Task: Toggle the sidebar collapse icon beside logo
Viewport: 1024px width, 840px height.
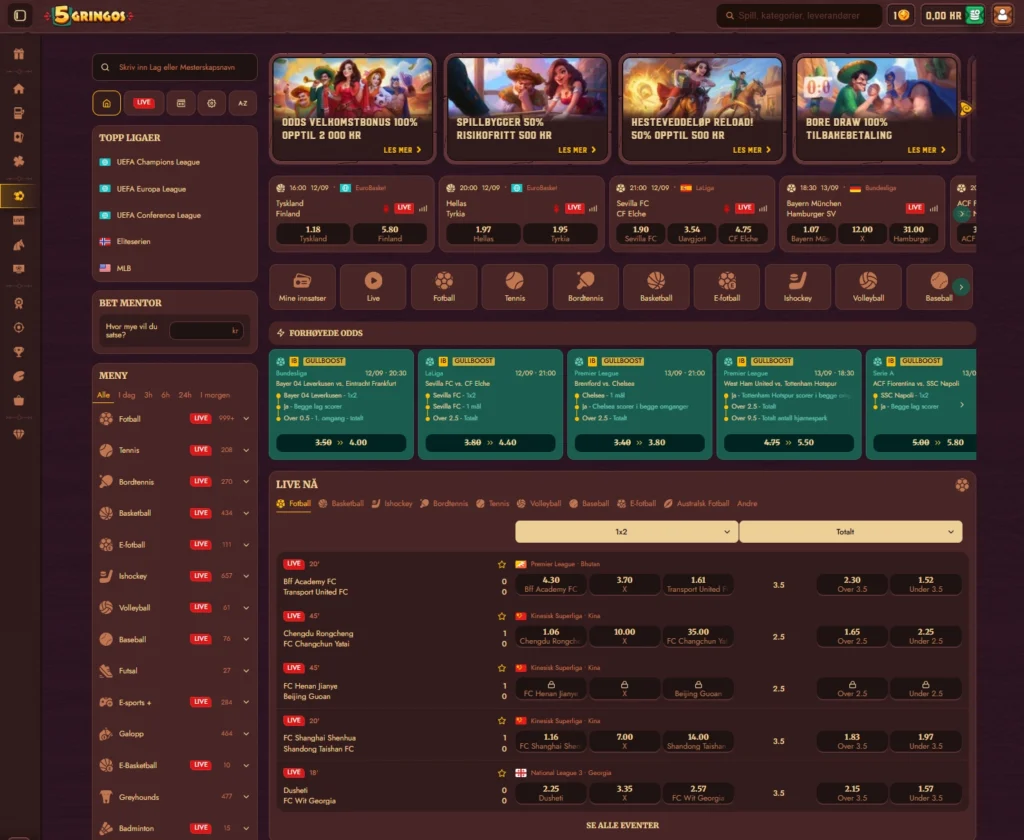Action: pos(20,15)
